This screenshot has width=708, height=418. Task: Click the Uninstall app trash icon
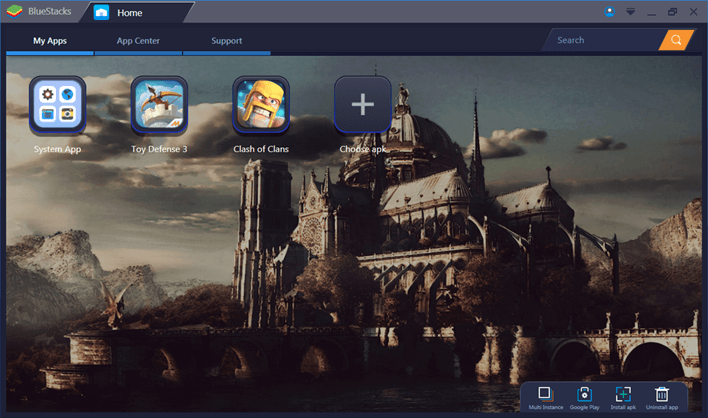[661, 394]
